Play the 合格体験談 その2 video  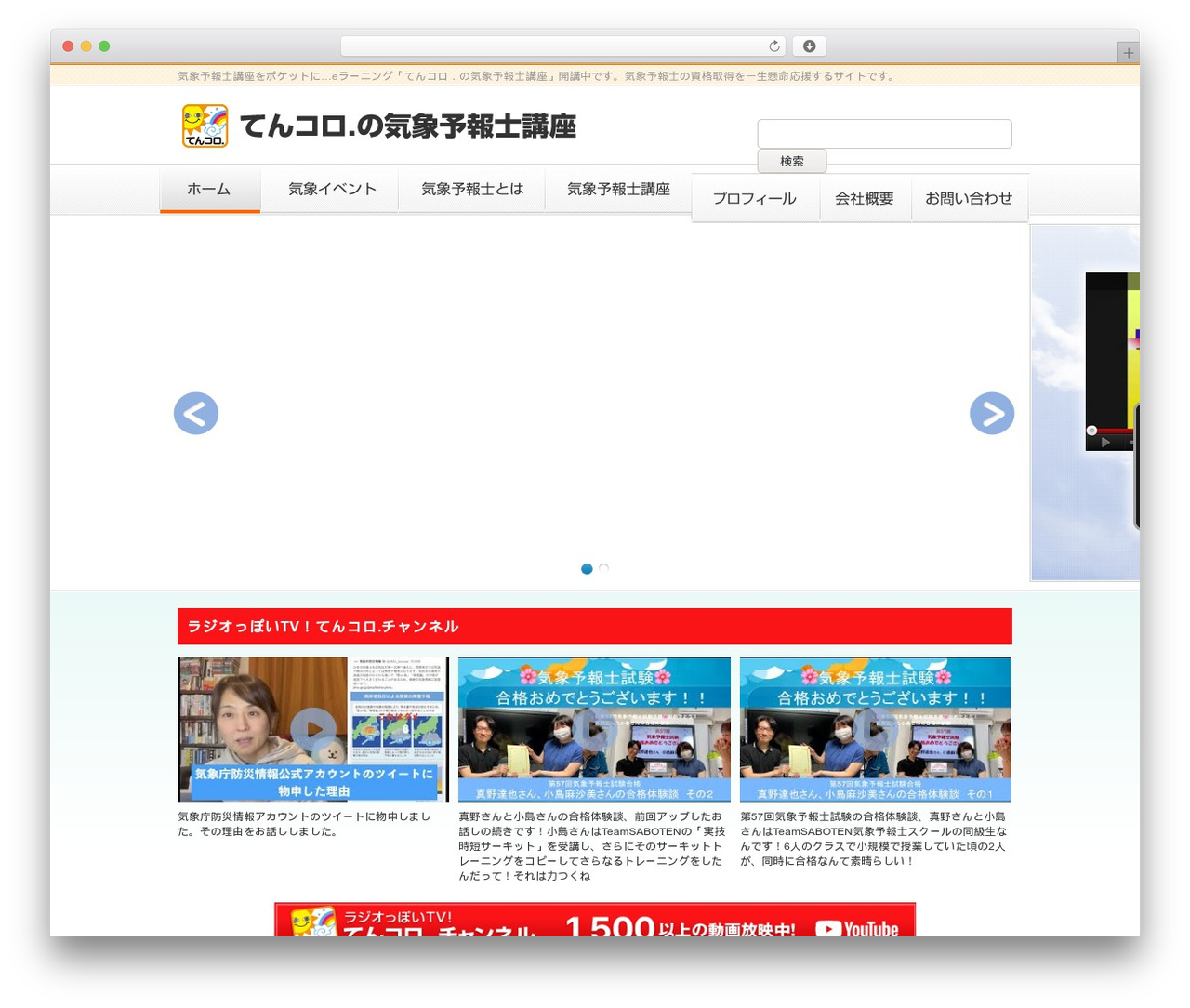[x=594, y=729]
